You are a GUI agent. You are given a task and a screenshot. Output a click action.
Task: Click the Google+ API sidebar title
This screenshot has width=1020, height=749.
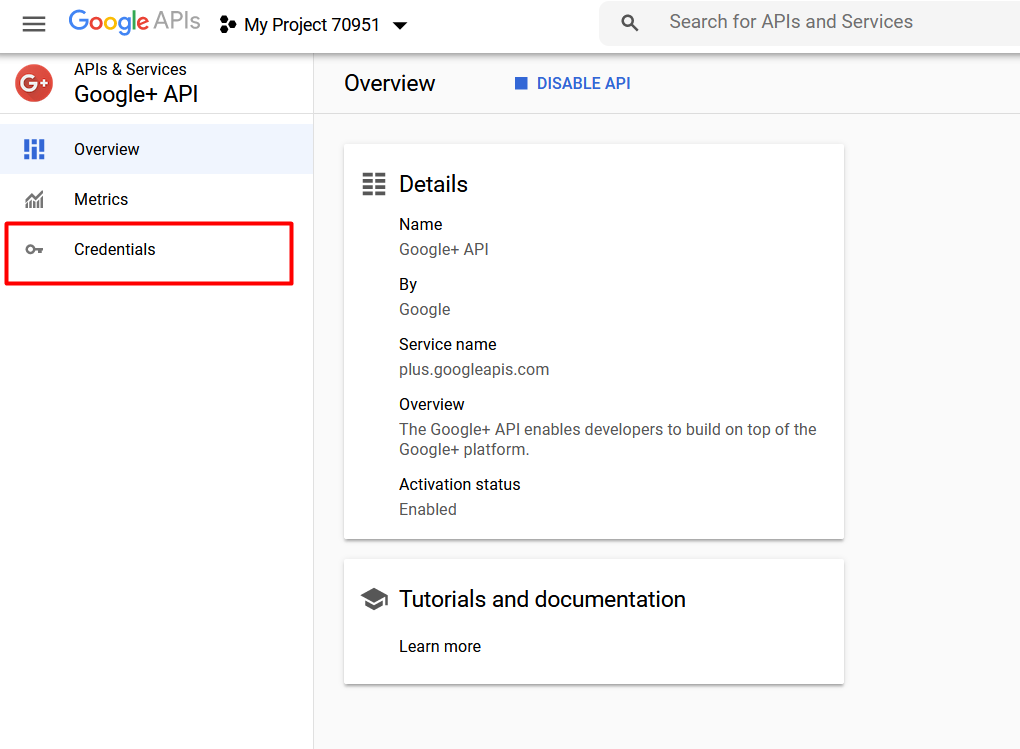tap(136, 94)
